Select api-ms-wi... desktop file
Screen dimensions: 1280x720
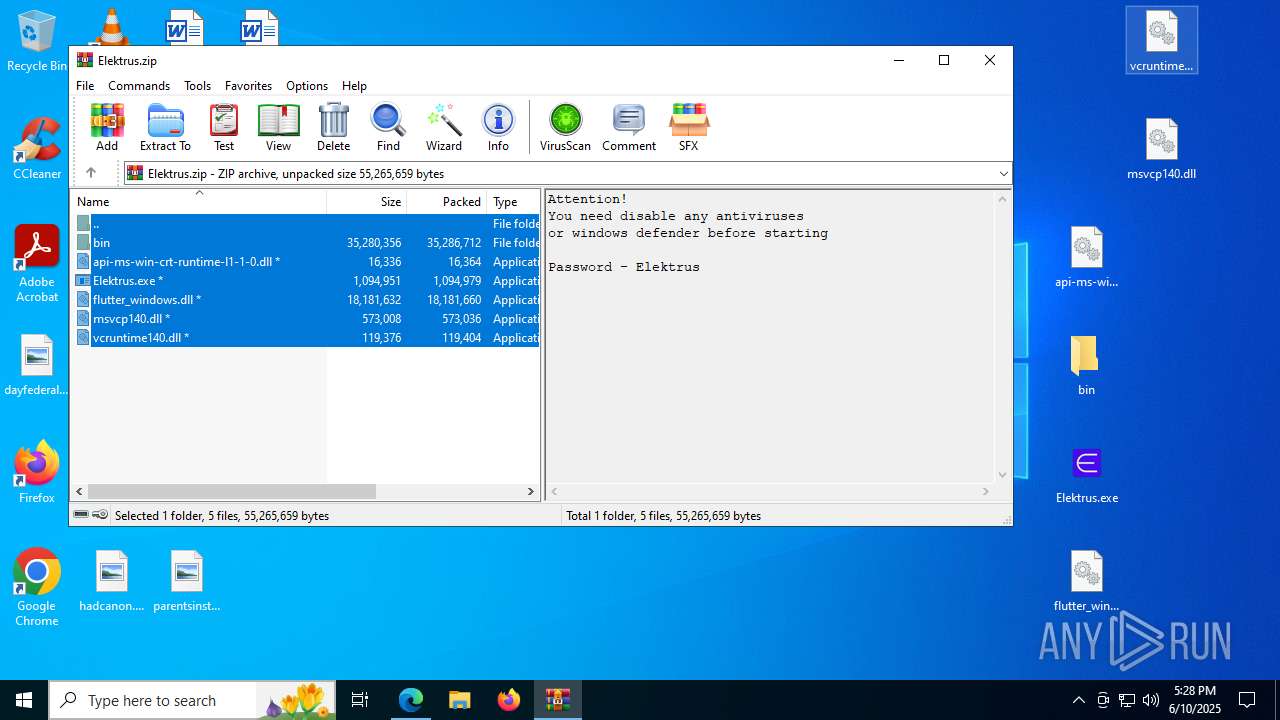tap(1087, 257)
